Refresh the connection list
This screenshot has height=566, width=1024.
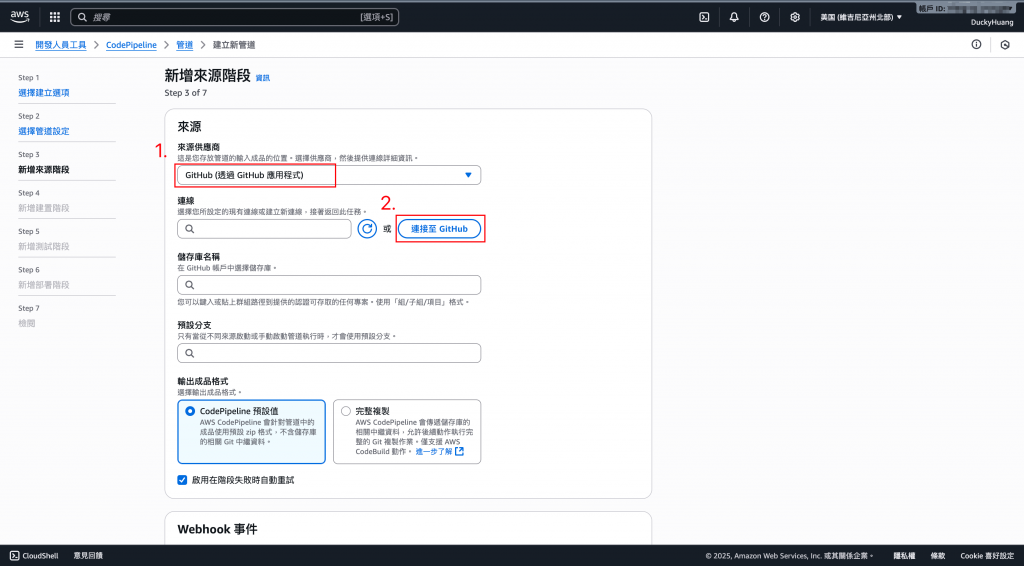[367, 228]
